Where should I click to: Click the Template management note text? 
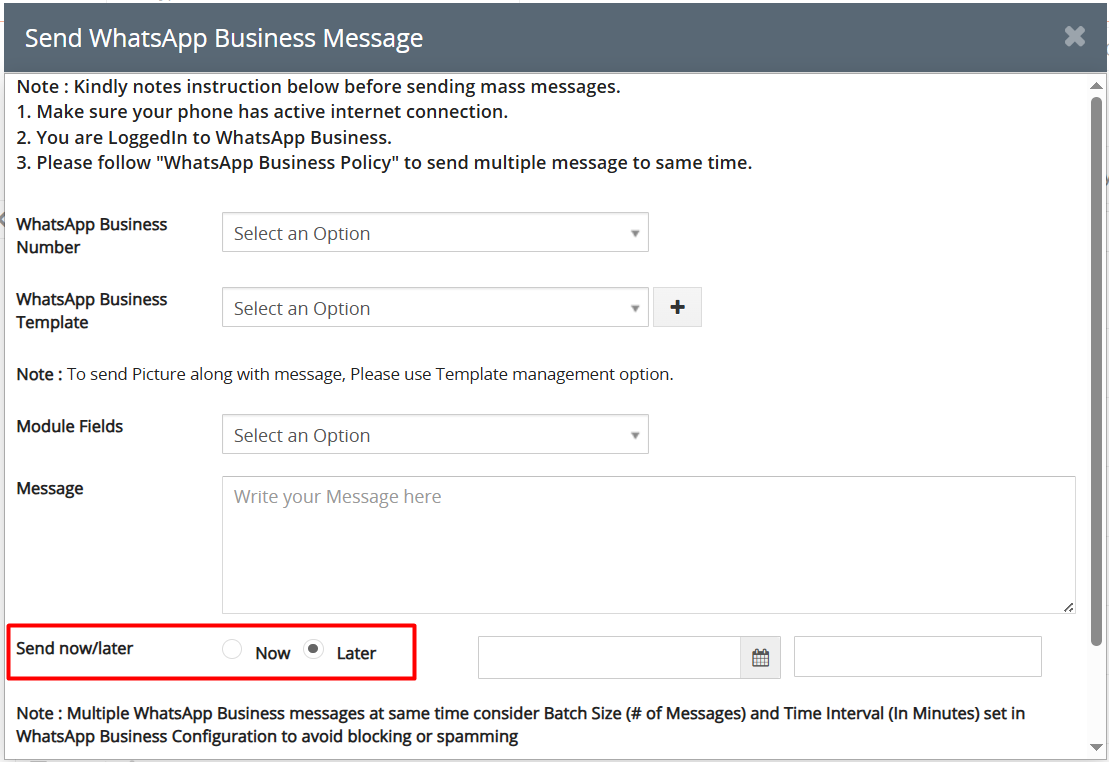344,374
